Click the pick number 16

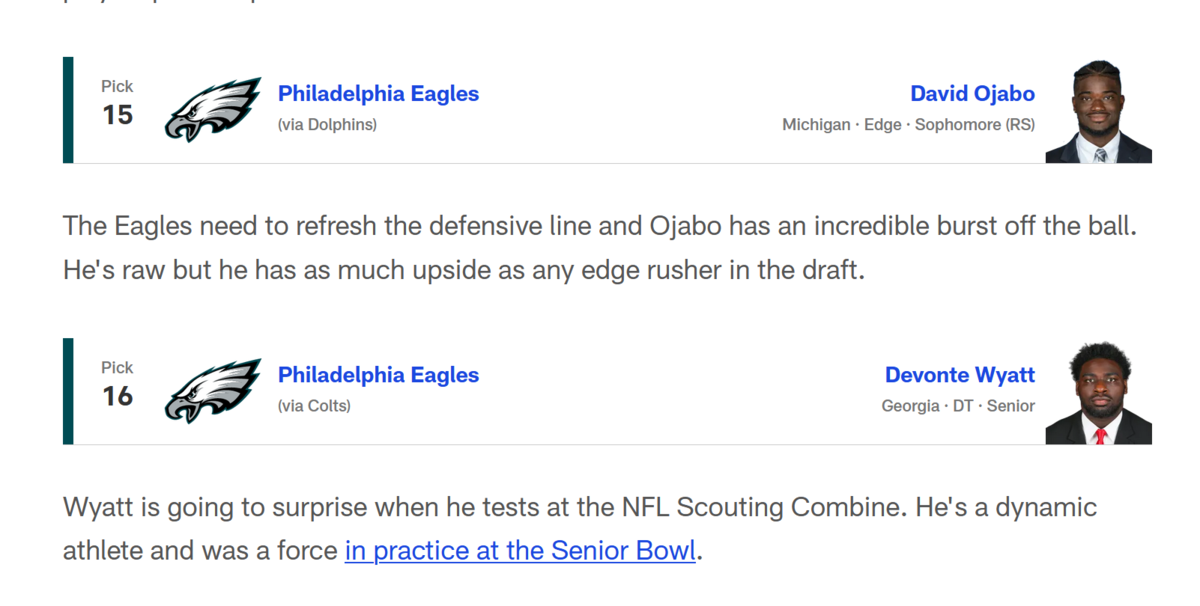point(117,396)
